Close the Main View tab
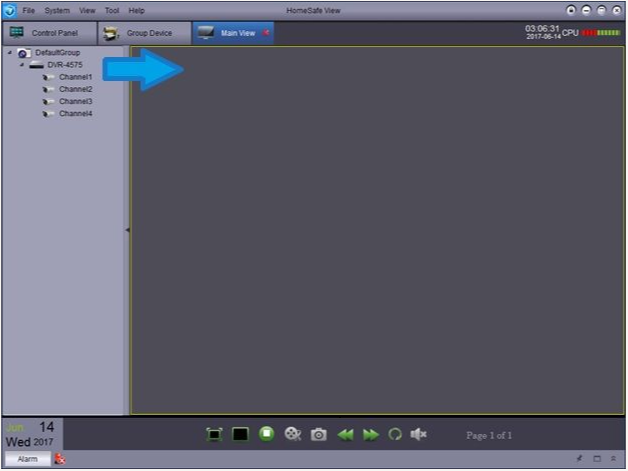Image resolution: width=628 pixels, height=471 pixels. click(266, 33)
